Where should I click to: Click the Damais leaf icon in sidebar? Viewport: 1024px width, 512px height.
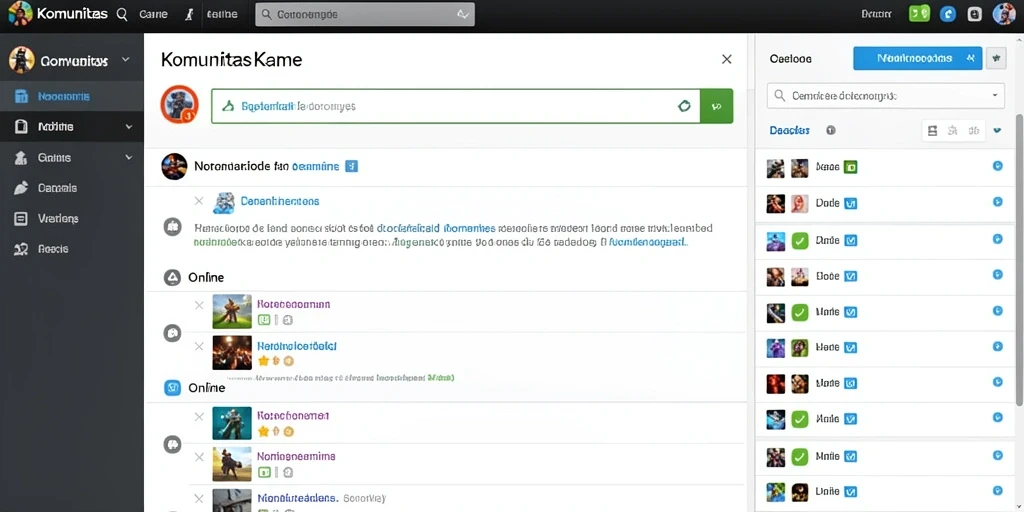[x=21, y=188]
